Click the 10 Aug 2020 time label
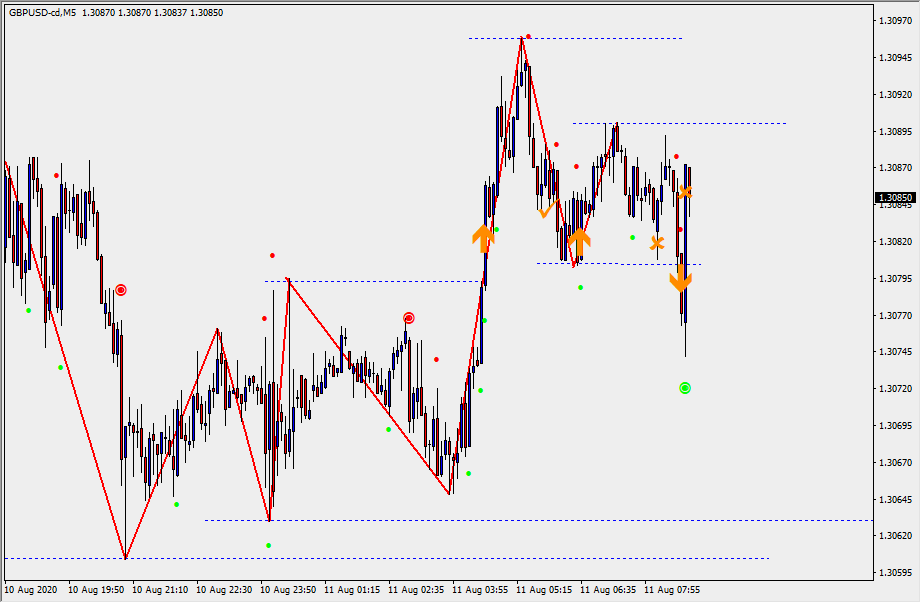921x603 pixels. coord(32,590)
